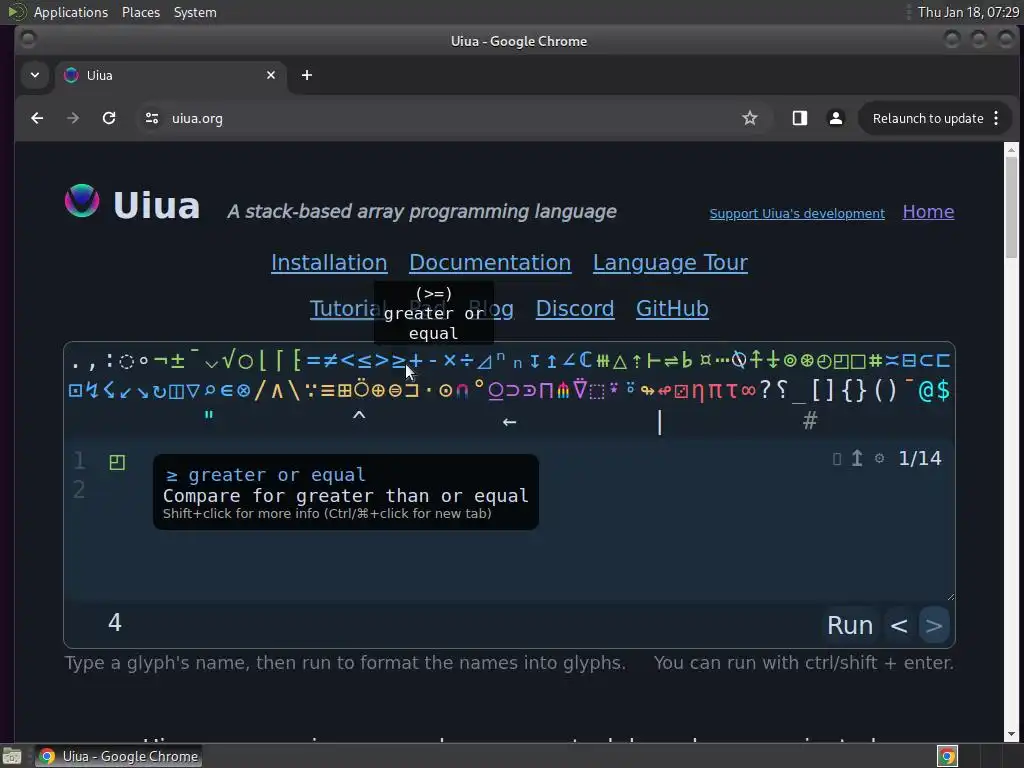Click the table ⊞ glyph
This screenshot has width=1024, height=768.
(x=344, y=391)
